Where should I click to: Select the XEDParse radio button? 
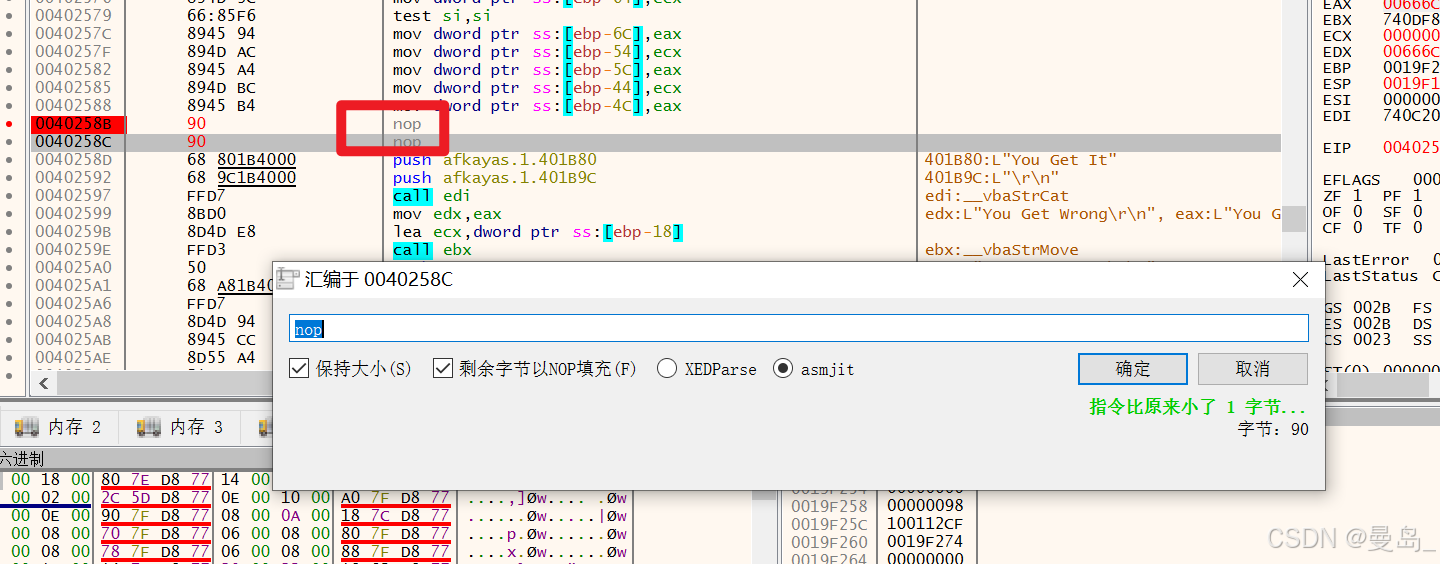pyautogui.click(x=667, y=369)
